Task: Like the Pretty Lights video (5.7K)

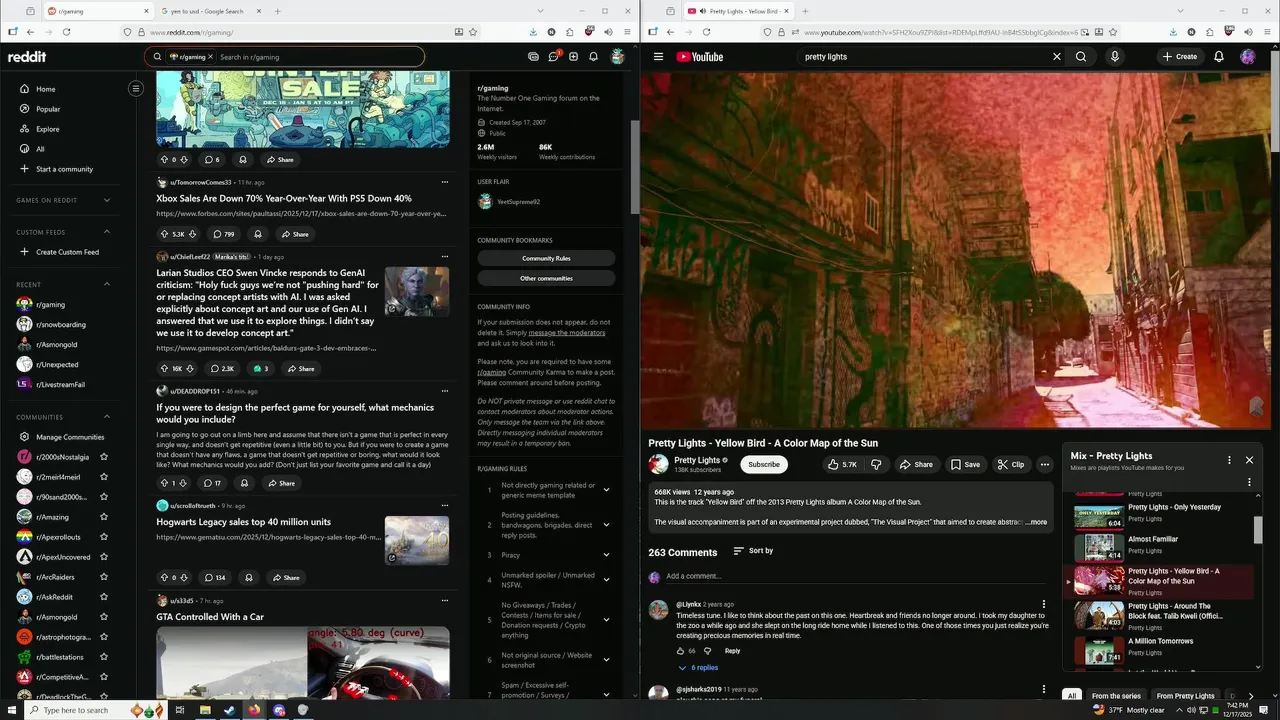Action: coord(843,464)
